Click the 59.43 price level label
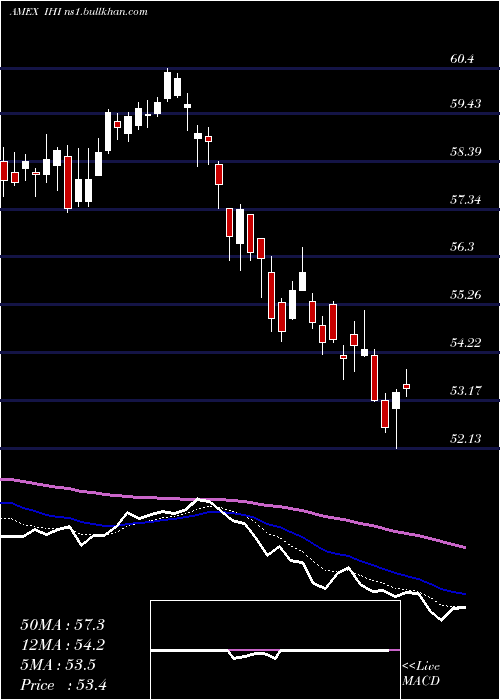 [x=466, y=104]
